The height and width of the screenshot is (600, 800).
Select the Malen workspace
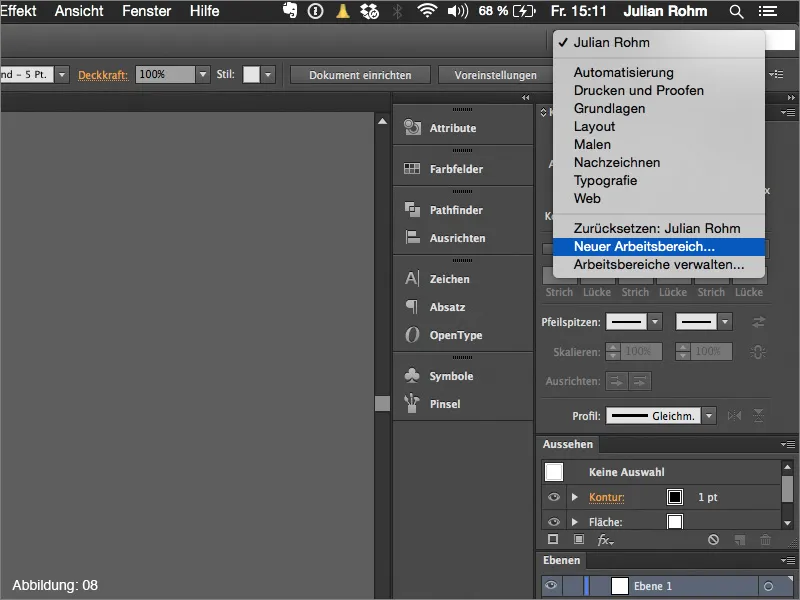pos(659,144)
